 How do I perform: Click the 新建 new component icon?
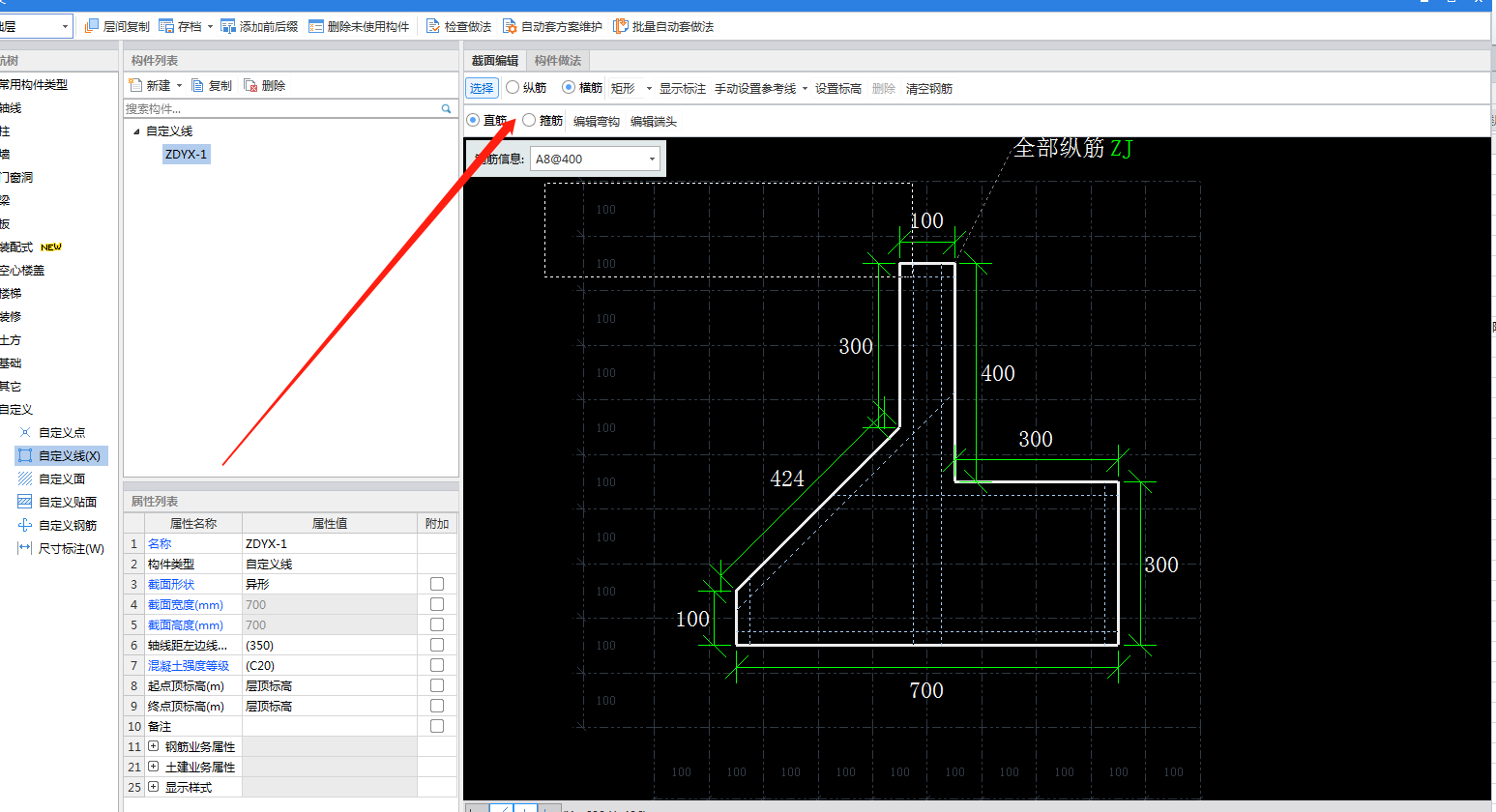pos(136,85)
